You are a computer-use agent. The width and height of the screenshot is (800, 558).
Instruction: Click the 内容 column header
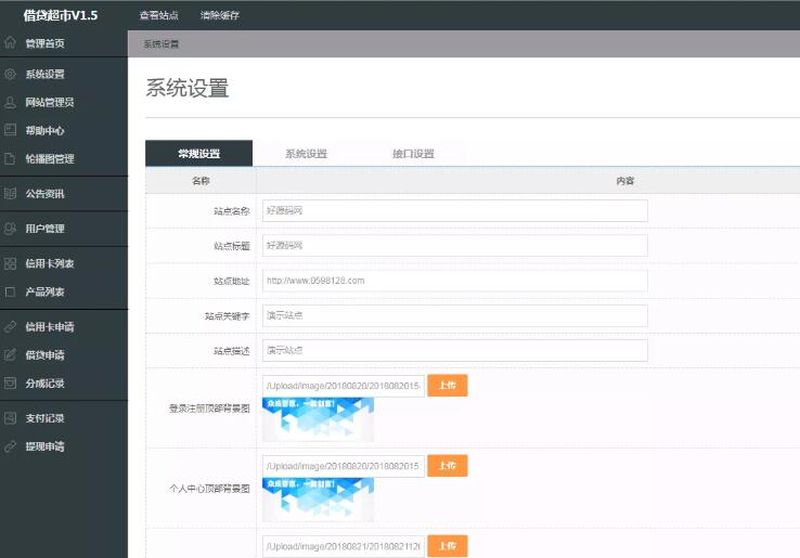pyautogui.click(x=625, y=181)
